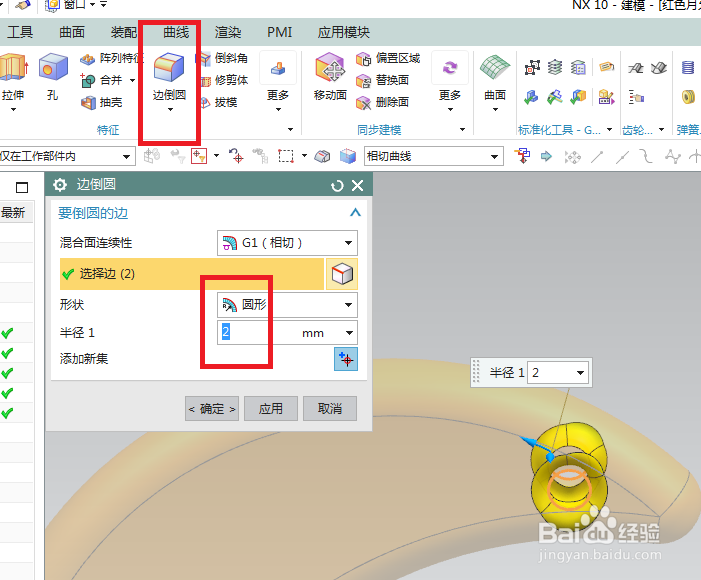Click the Unite (合并) tool
The height and width of the screenshot is (580, 701).
point(102,80)
